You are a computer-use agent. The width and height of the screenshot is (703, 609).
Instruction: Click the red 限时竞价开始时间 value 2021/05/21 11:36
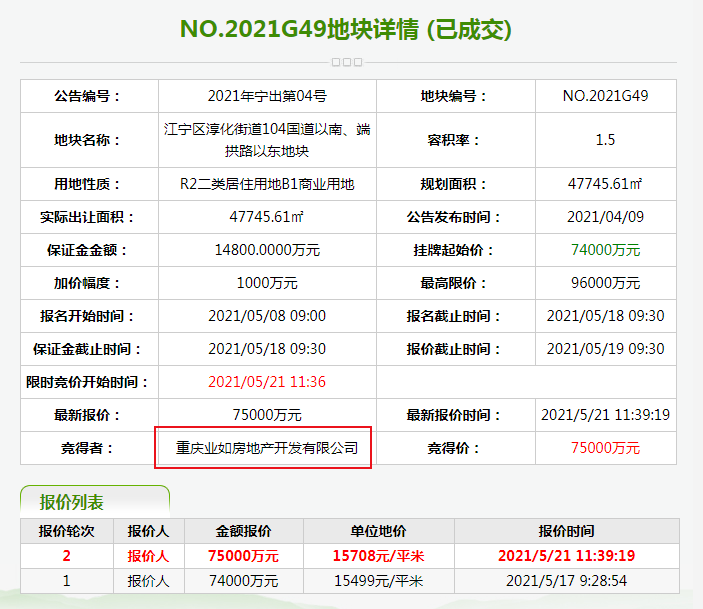point(267,382)
